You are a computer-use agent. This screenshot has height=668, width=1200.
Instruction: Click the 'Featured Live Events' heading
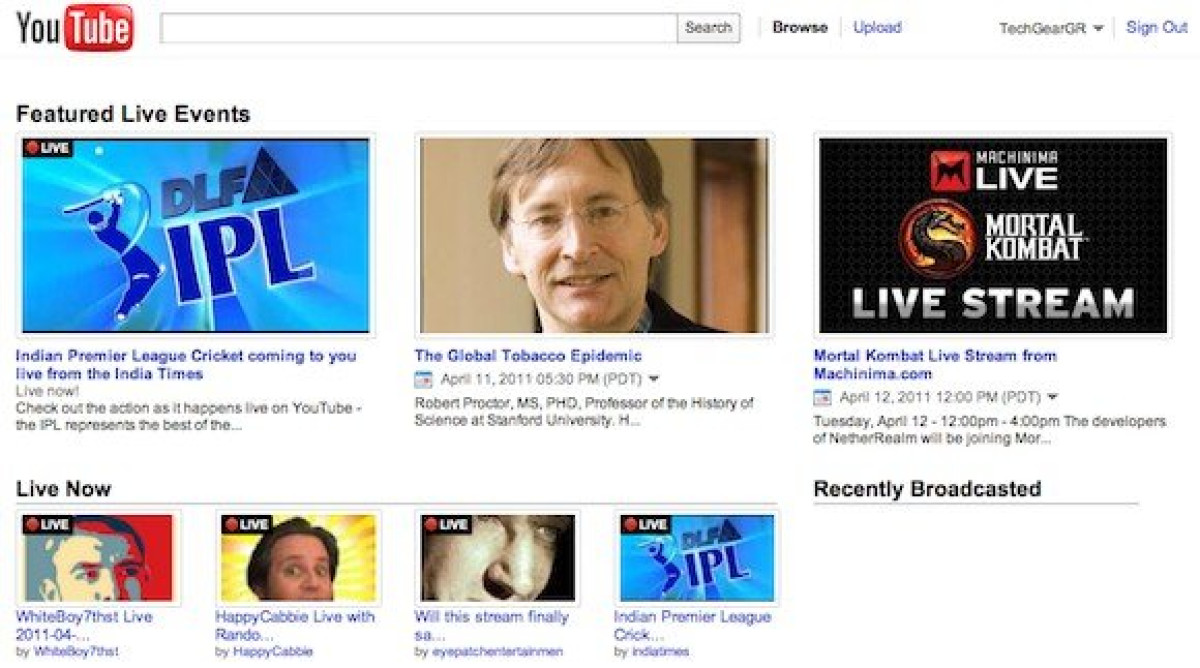(133, 114)
